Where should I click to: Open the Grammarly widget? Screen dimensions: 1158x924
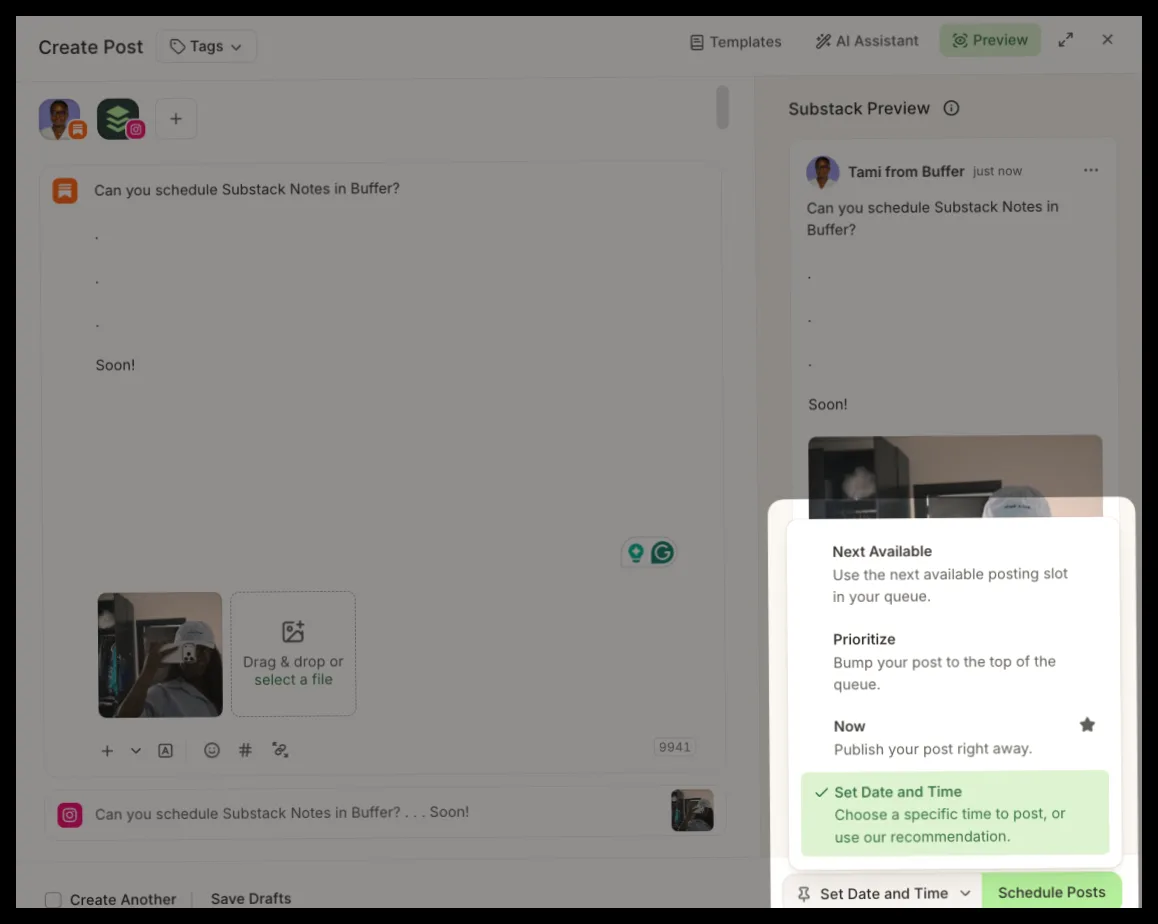(x=662, y=552)
